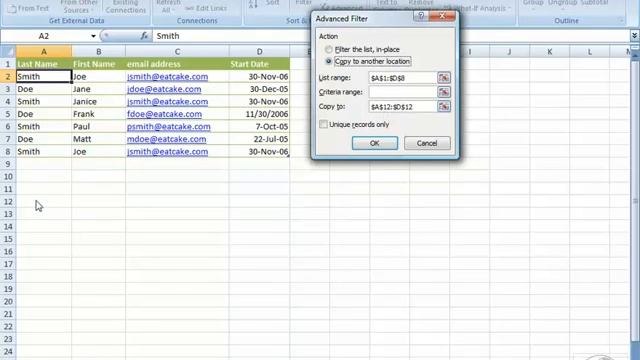This screenshot has width=640, height=360.
Task: Select the cell containing Matt
Action: click(x=98, y=139)
